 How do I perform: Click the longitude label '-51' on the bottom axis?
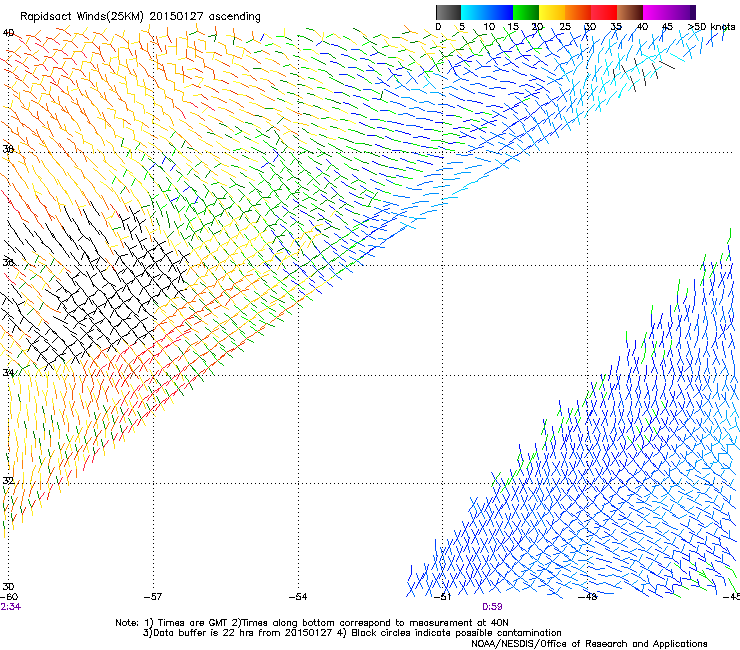(x=442, y=597)
